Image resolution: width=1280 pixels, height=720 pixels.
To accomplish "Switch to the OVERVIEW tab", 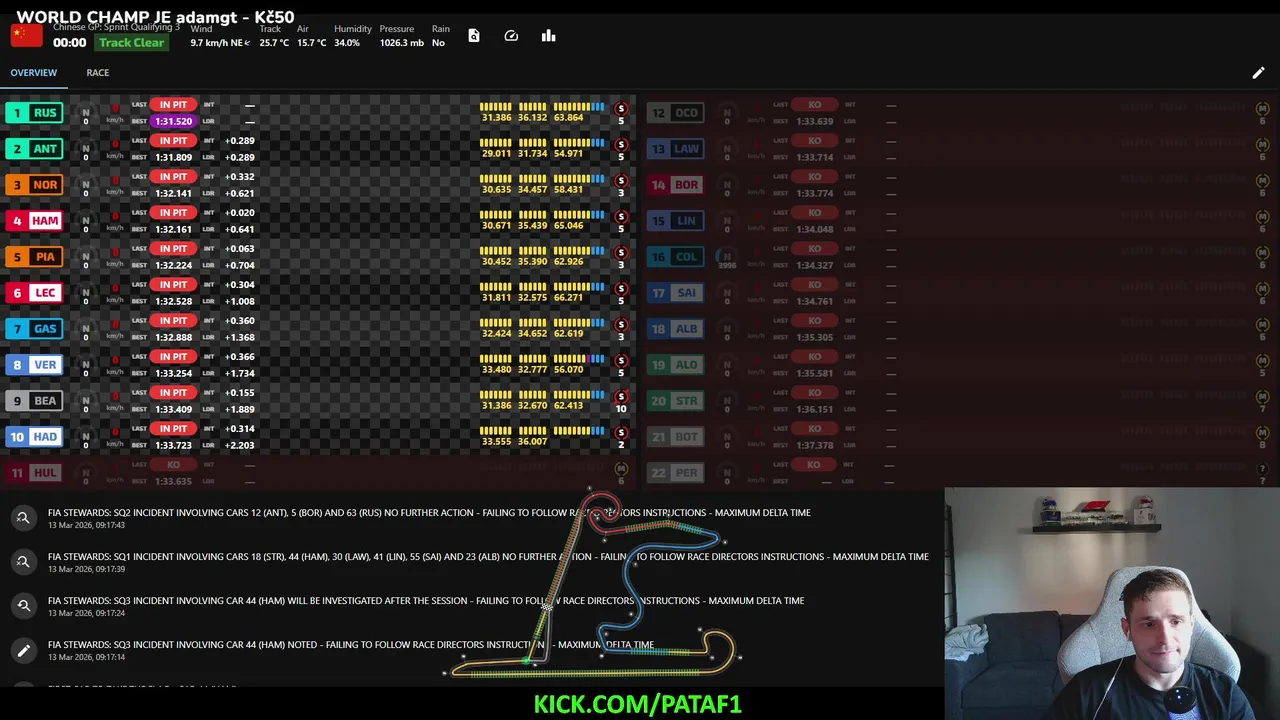I will (34, 73).
